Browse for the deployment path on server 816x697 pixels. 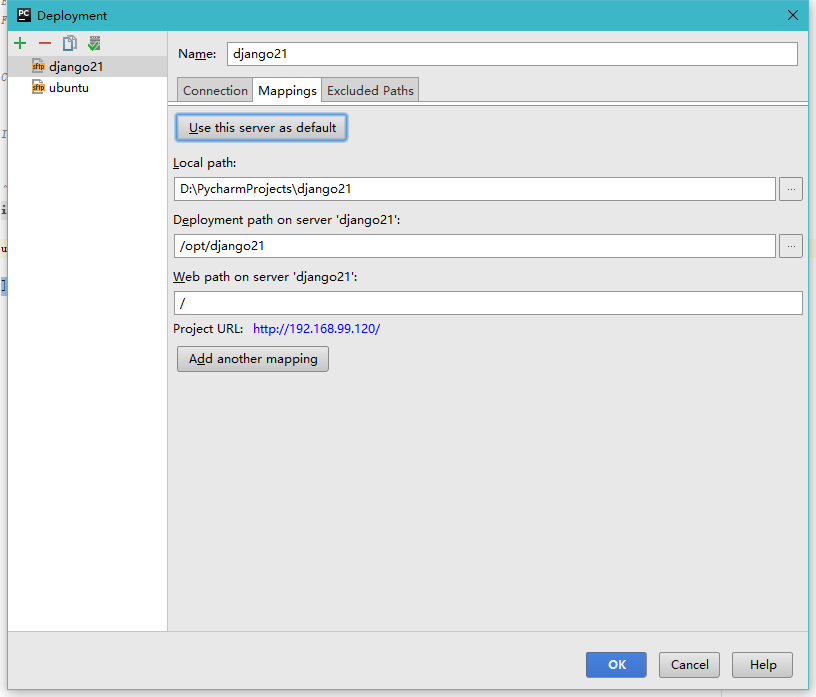click(790, 246)
